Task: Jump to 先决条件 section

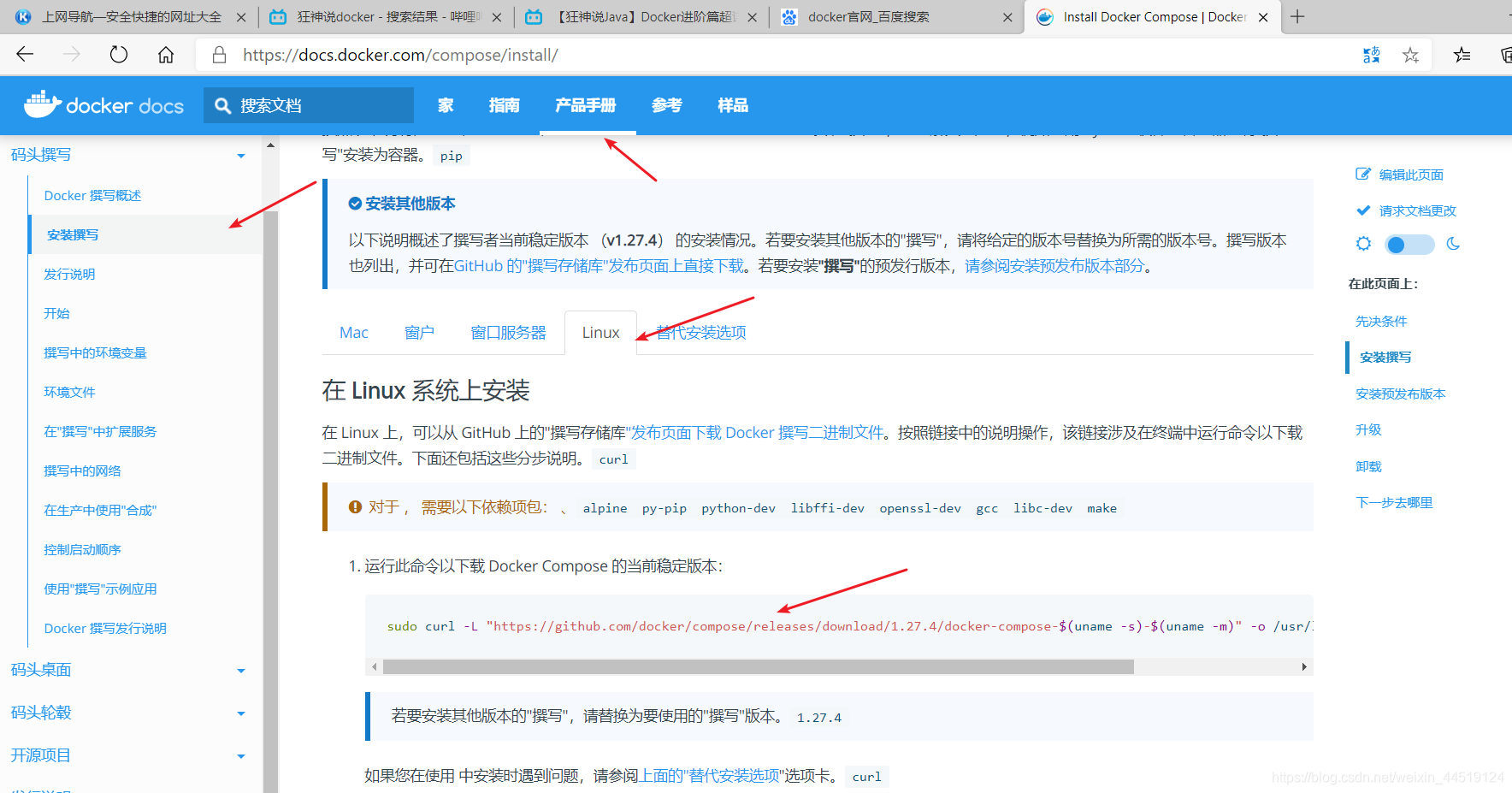Action: (1381, 322)
